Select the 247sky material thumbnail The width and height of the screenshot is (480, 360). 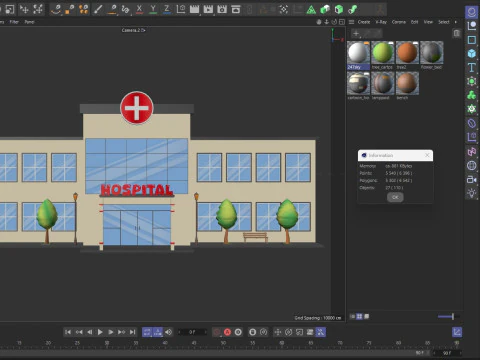358,53
